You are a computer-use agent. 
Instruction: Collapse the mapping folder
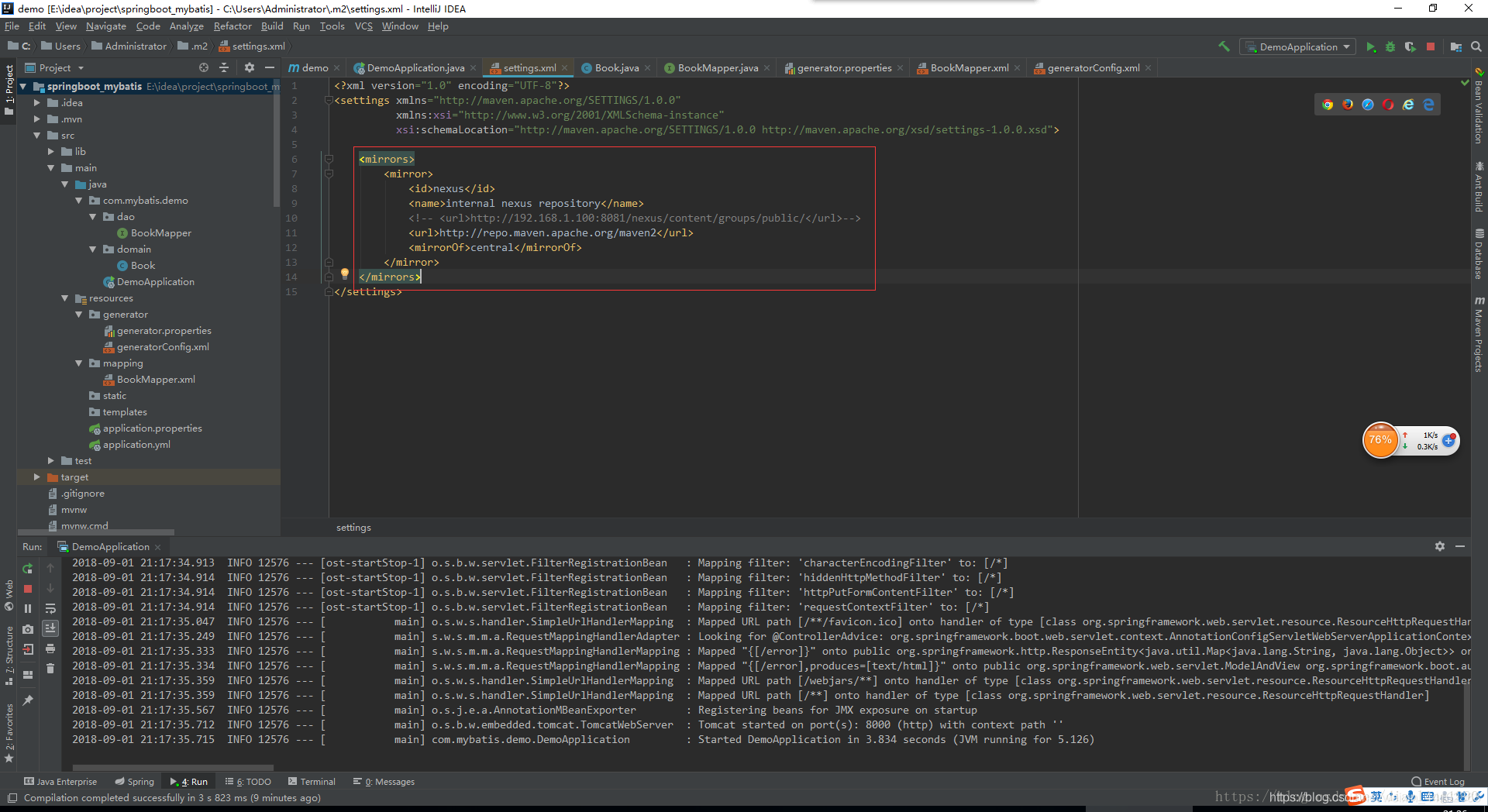click(78, 363)
